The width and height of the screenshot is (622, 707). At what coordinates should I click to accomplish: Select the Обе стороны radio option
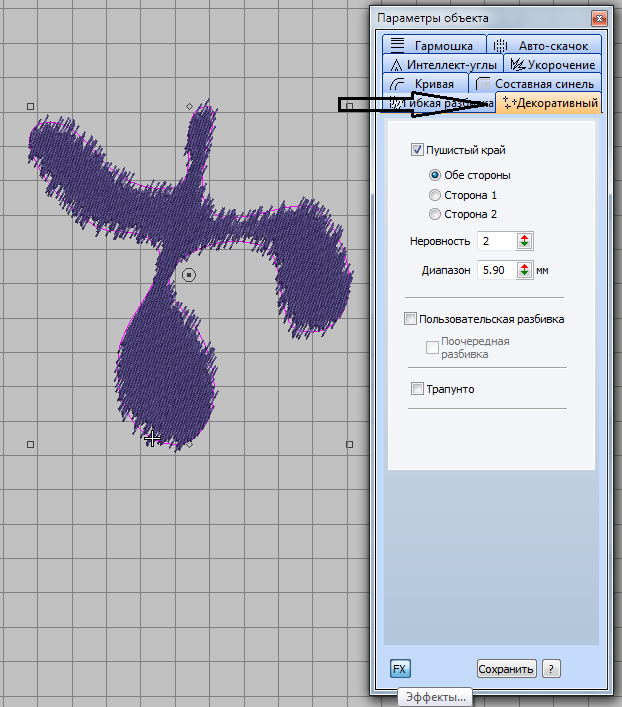(x=435, y=175)
